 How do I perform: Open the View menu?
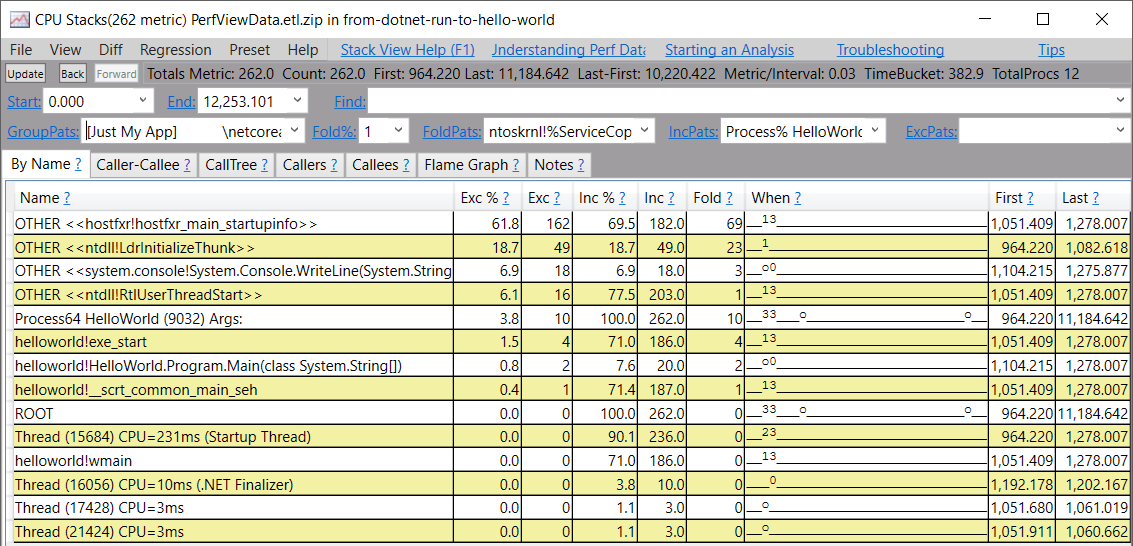pyautogui.click(x=65, y=50)
